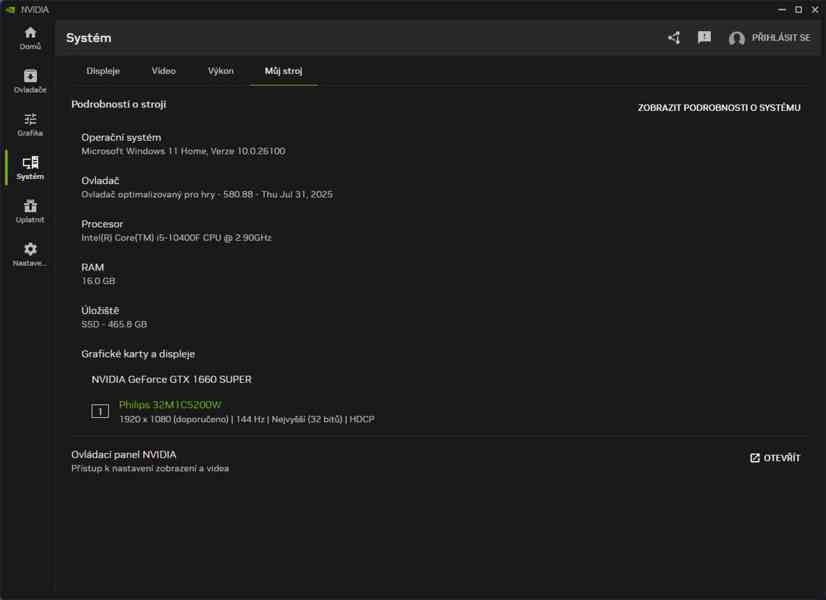Maximize the NVIDIA window
The image size is (826, 600).
click(x=799, y=9)
